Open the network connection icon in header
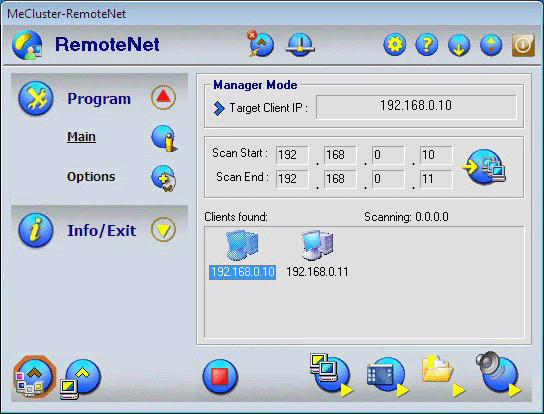This screenshot has width=544, height=414. pyautogui.click(x=300, y=45)
